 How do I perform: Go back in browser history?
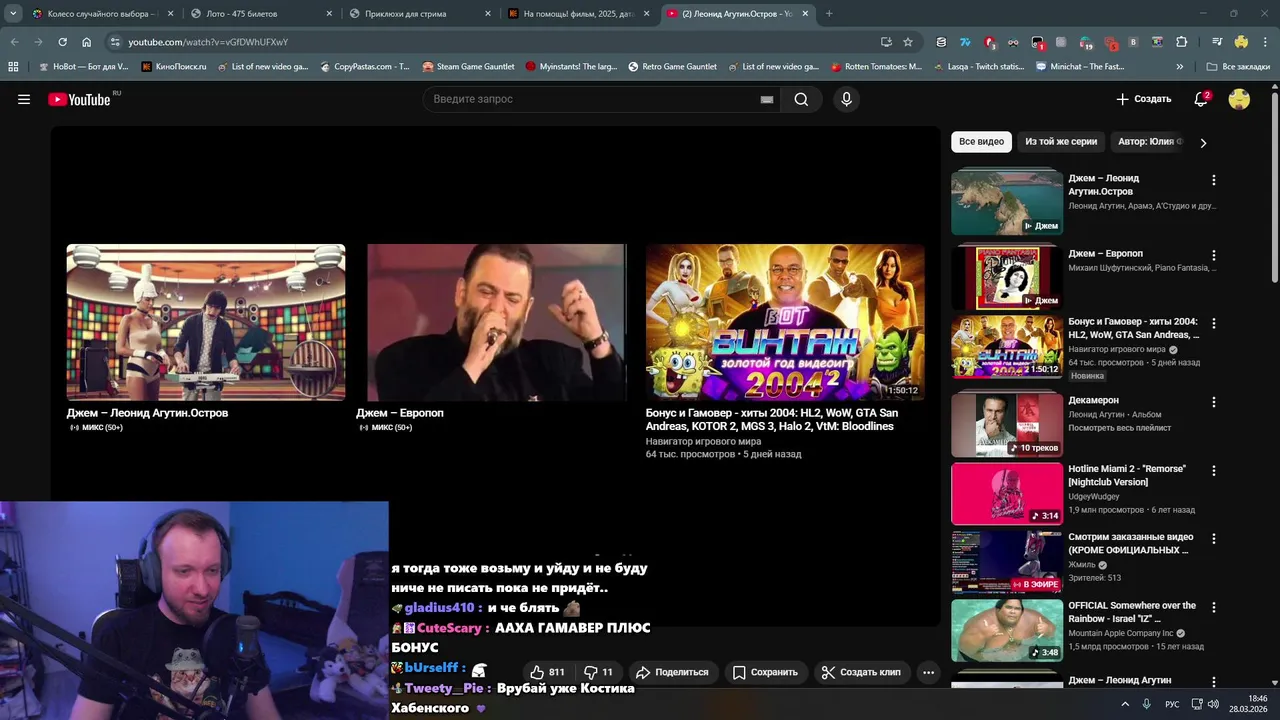click(x=14, y=42)
